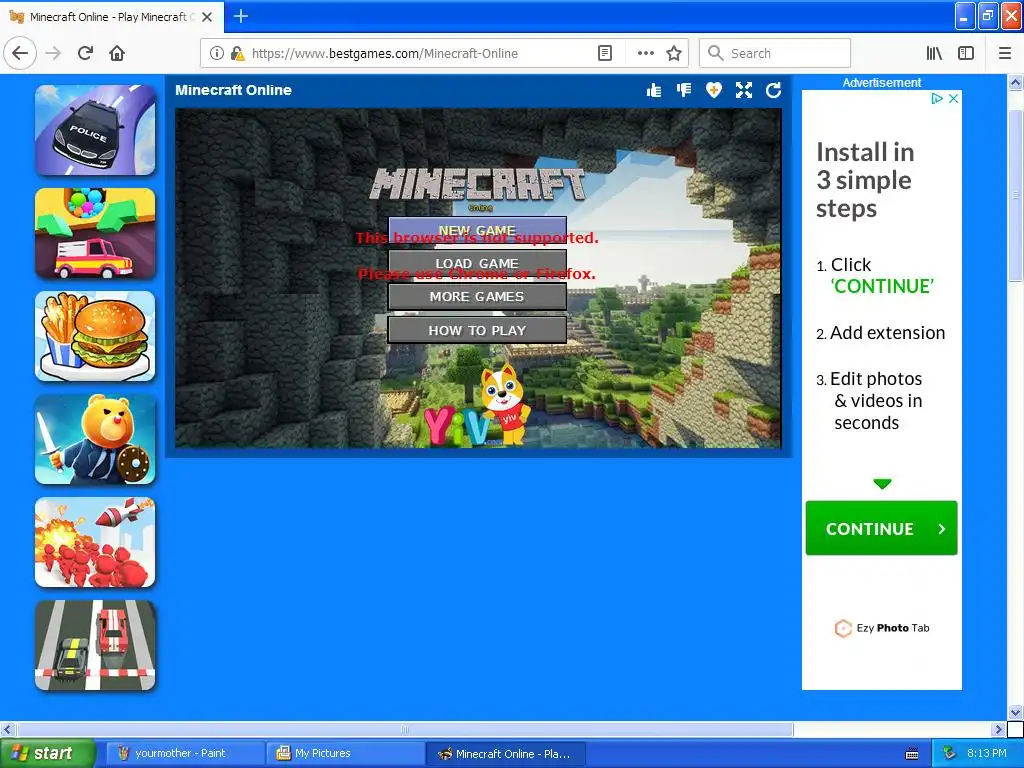The width and height of the screenshot is (1024, 768).
Task: Open the red crowd rocket game thumbnail
Action: [95, 542]
